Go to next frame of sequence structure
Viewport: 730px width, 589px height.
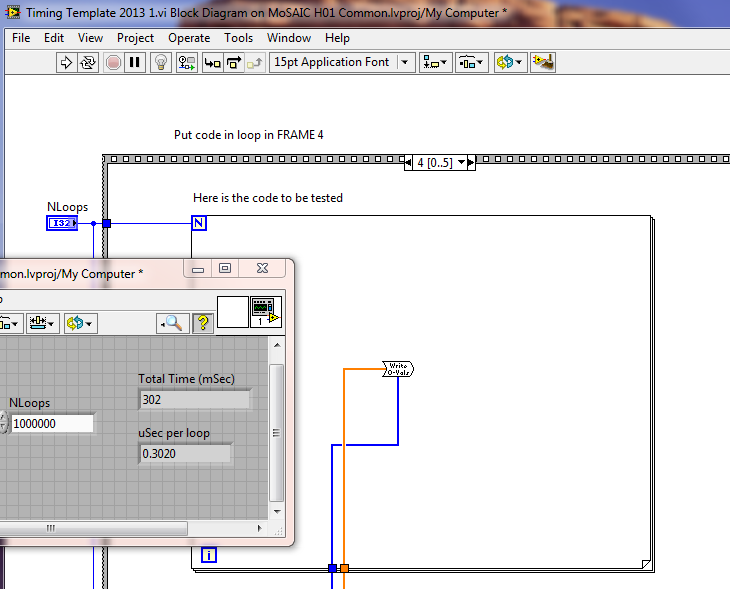point(471,162)
